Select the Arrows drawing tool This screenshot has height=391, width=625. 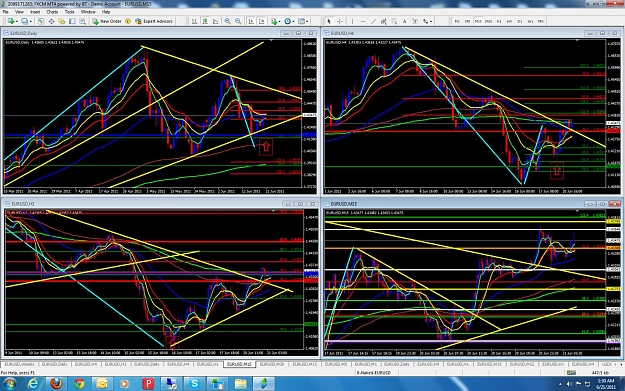[x=425, y=21]
